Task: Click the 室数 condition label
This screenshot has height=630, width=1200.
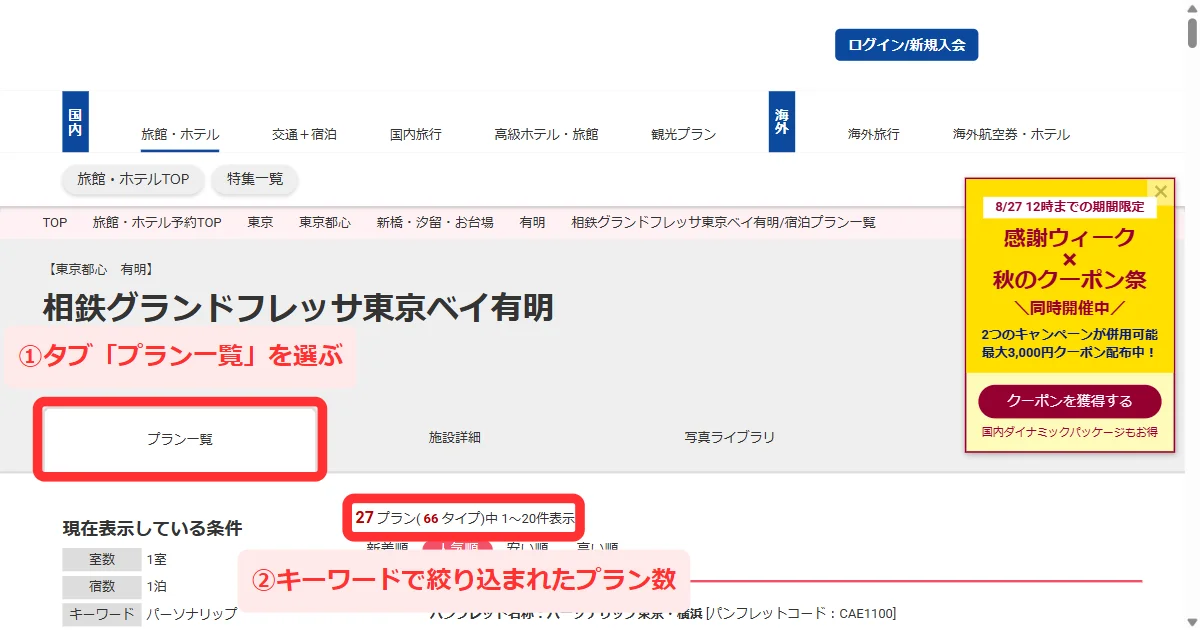Action: tap(100, 559)
